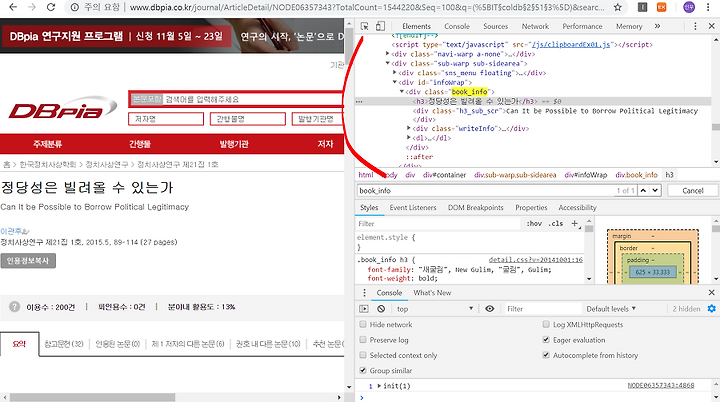Reload the DBpia page
This screenshot has height=402, width=720.
[x=51, y=7]
